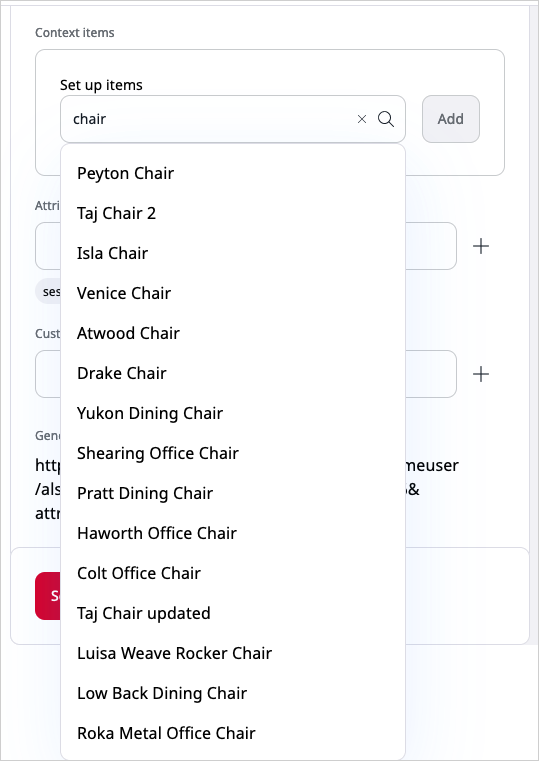Select Peyton Chair from the results

point(233,173)
